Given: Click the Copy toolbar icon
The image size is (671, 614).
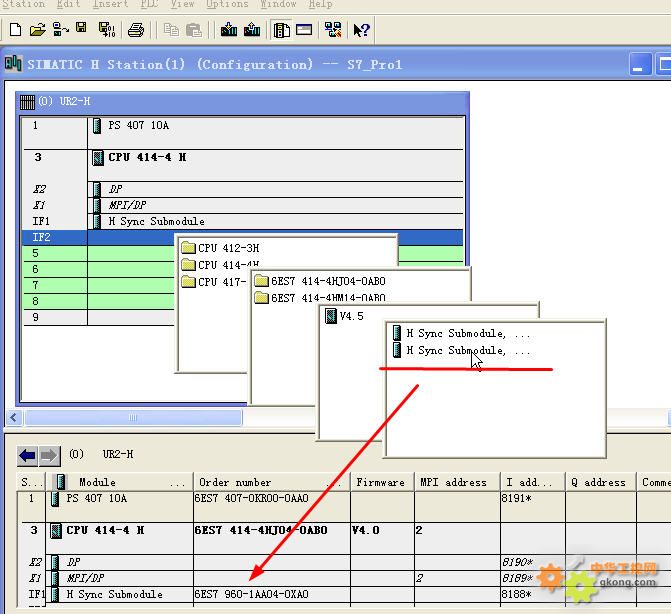Looking at the screenshot, I should (171, 30).
